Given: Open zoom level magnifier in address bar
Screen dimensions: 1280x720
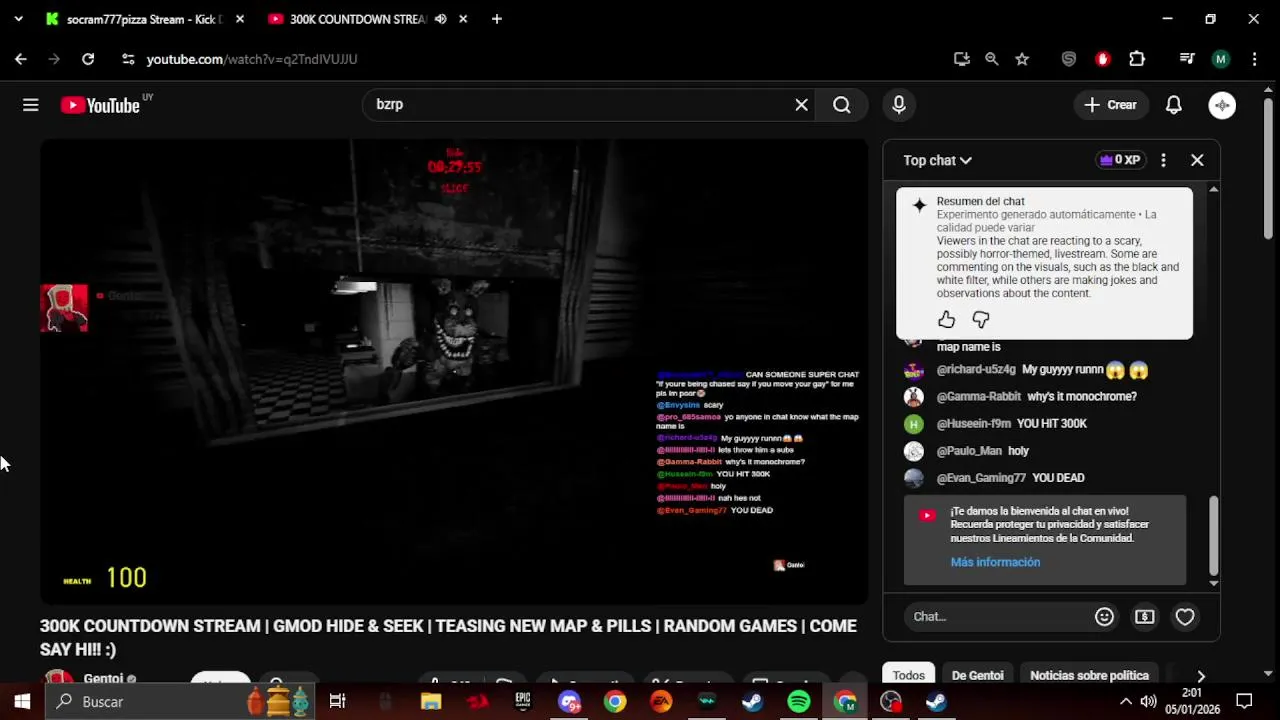Looking at the screenshot, I should click(992, 59).
